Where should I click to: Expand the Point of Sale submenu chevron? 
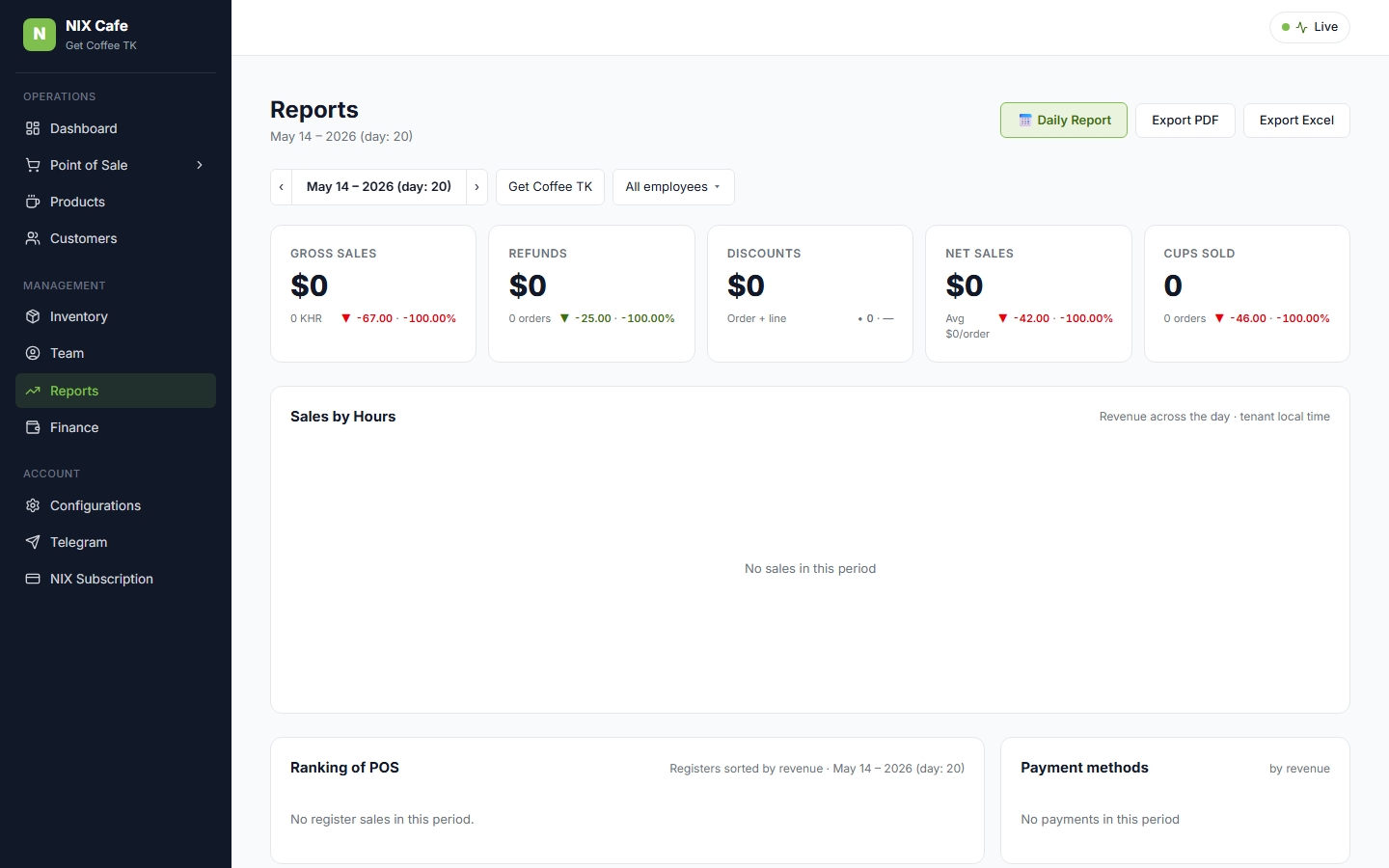tap(200, 165)
